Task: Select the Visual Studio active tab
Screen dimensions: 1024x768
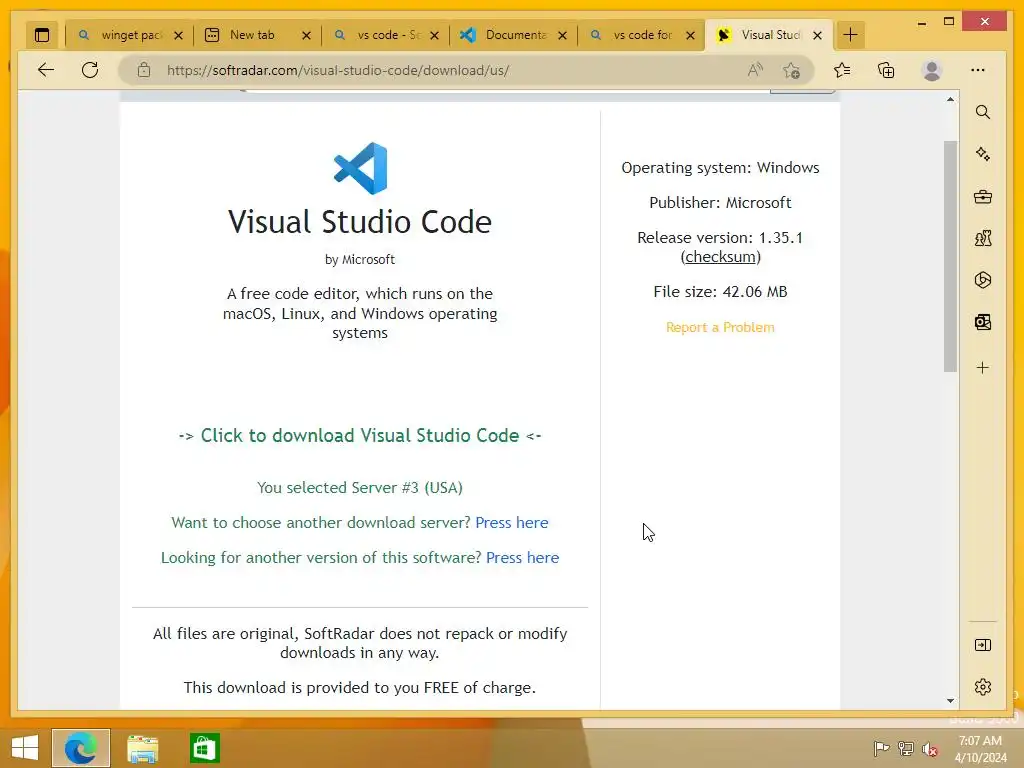Action: point(769,35)
